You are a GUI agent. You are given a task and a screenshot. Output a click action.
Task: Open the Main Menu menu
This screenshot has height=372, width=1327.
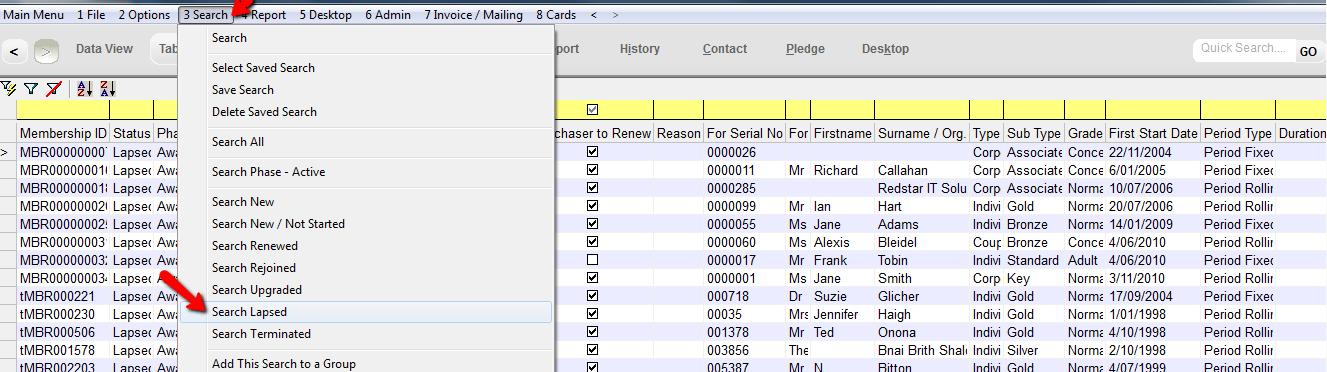[34, 15]
